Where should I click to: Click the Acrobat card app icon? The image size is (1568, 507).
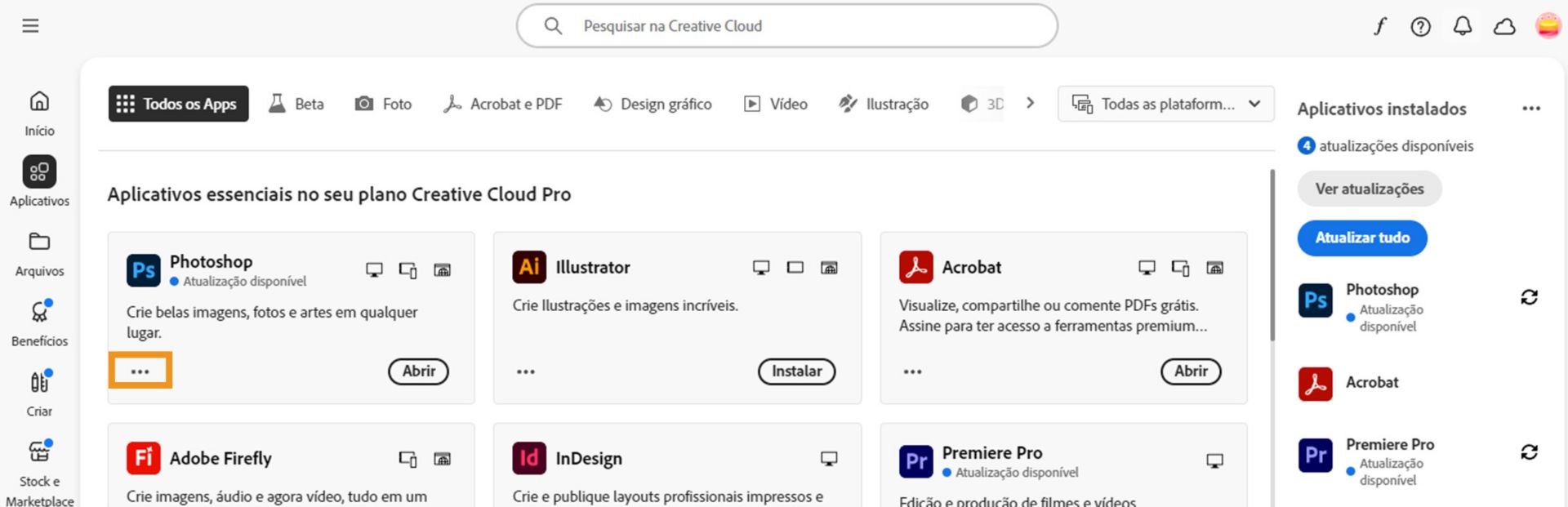[x=916, y=267]
